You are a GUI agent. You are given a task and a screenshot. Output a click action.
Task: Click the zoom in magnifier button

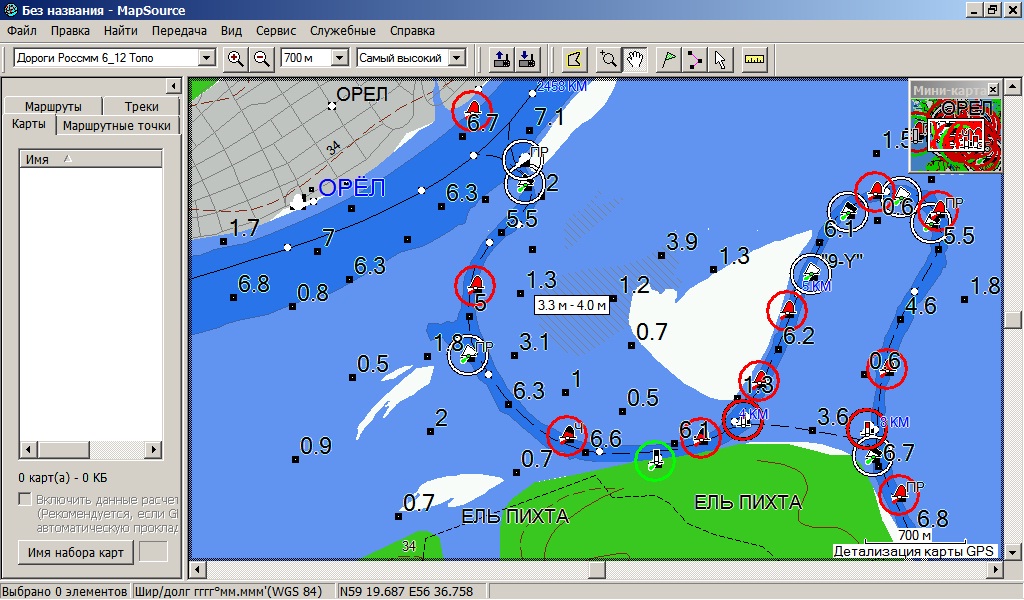(235, 58)
